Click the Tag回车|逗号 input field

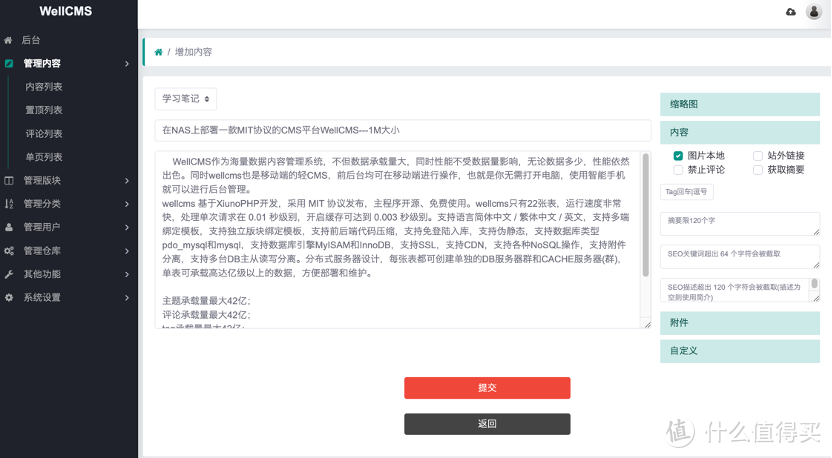(687, 192)
